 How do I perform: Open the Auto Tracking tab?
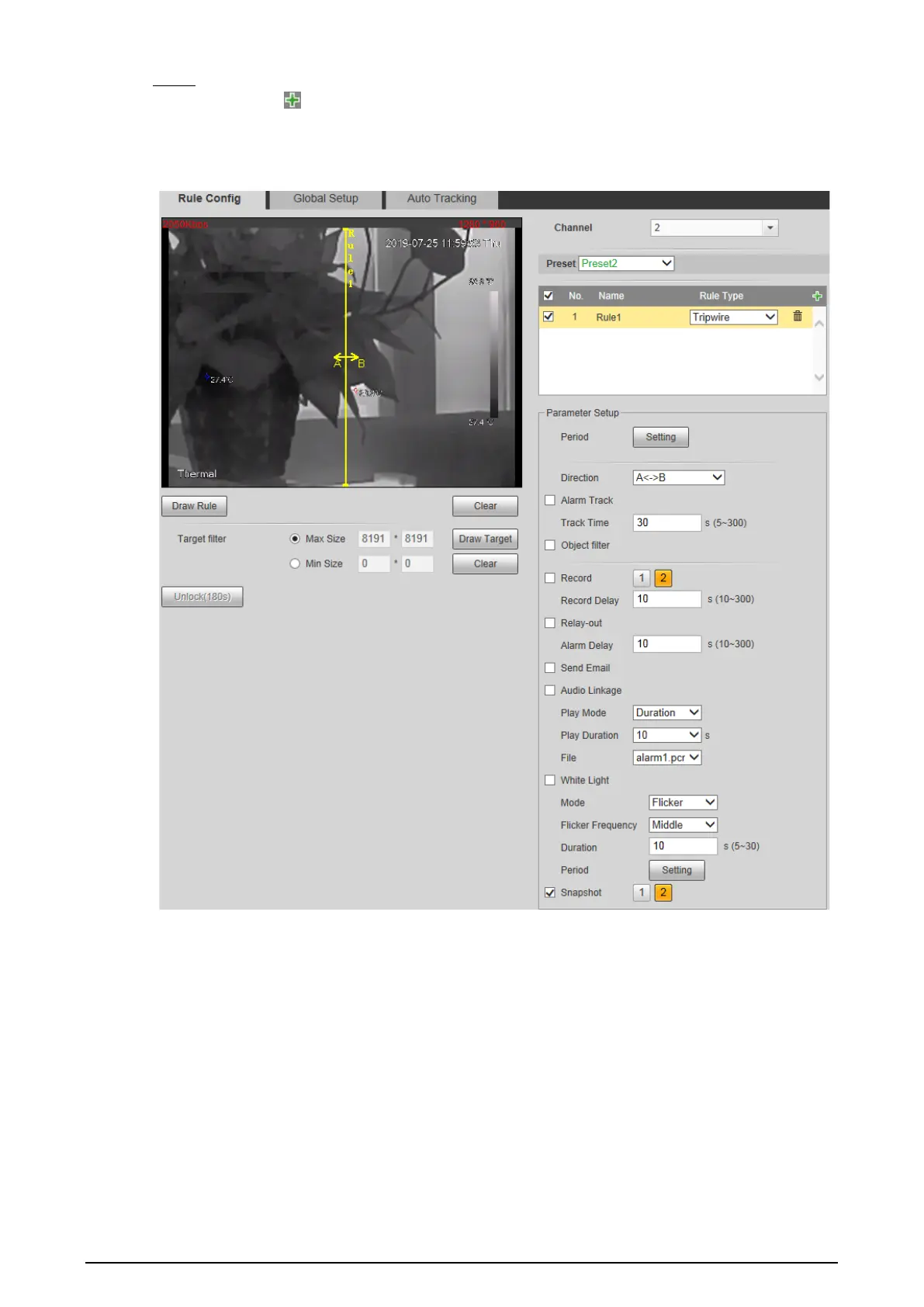pyautogui.click(x=441, y=199)
